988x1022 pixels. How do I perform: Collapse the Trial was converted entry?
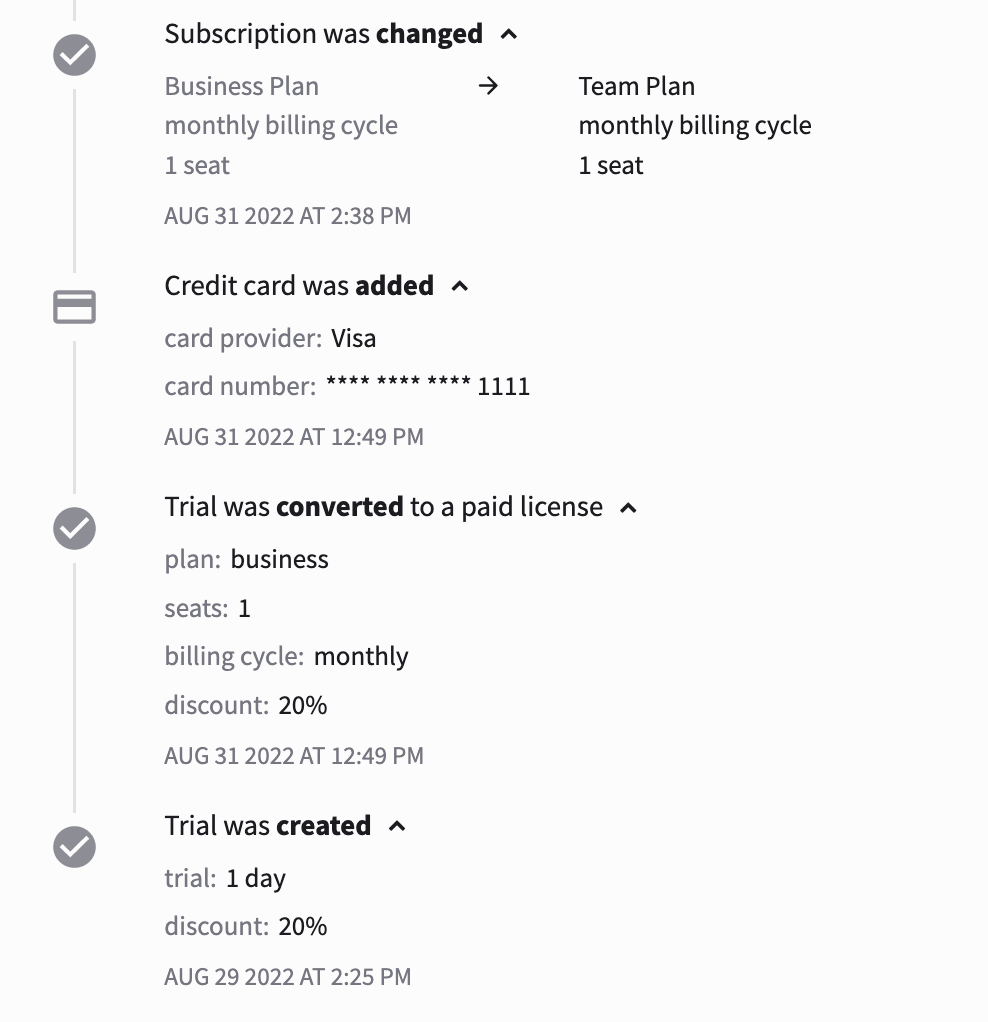tap(628, 507)
